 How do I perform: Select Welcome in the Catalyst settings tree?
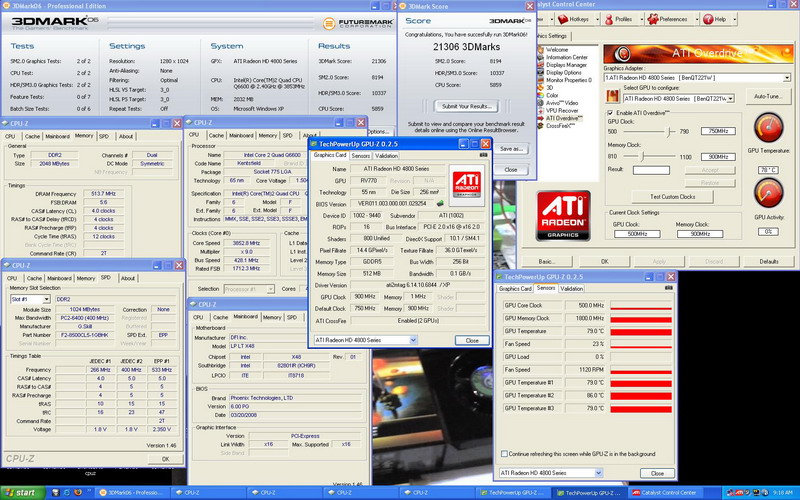pos(557,49)
